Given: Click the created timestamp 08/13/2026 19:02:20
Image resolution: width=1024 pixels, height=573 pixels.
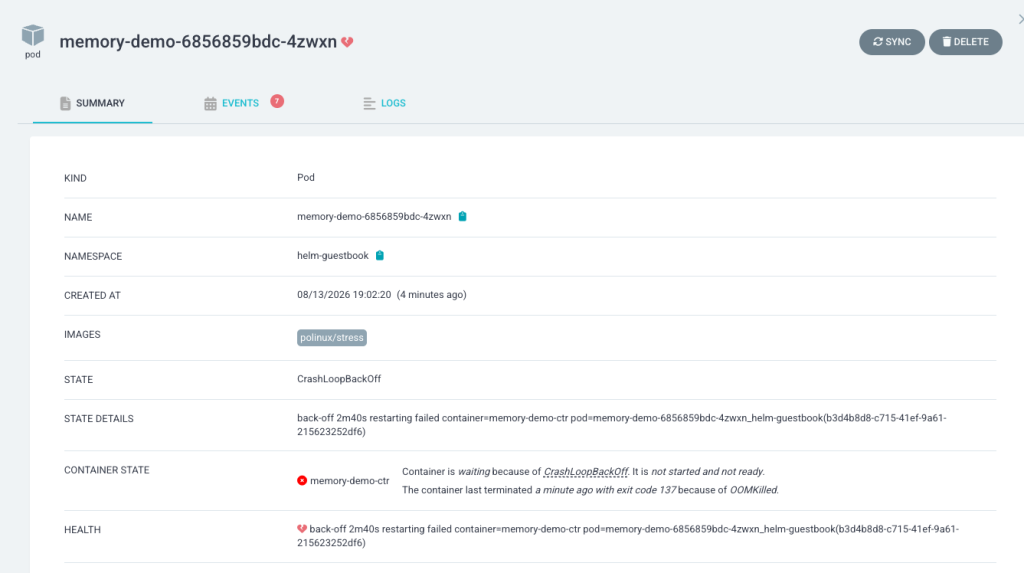Looking at the screenshot, I should point(344,295).
